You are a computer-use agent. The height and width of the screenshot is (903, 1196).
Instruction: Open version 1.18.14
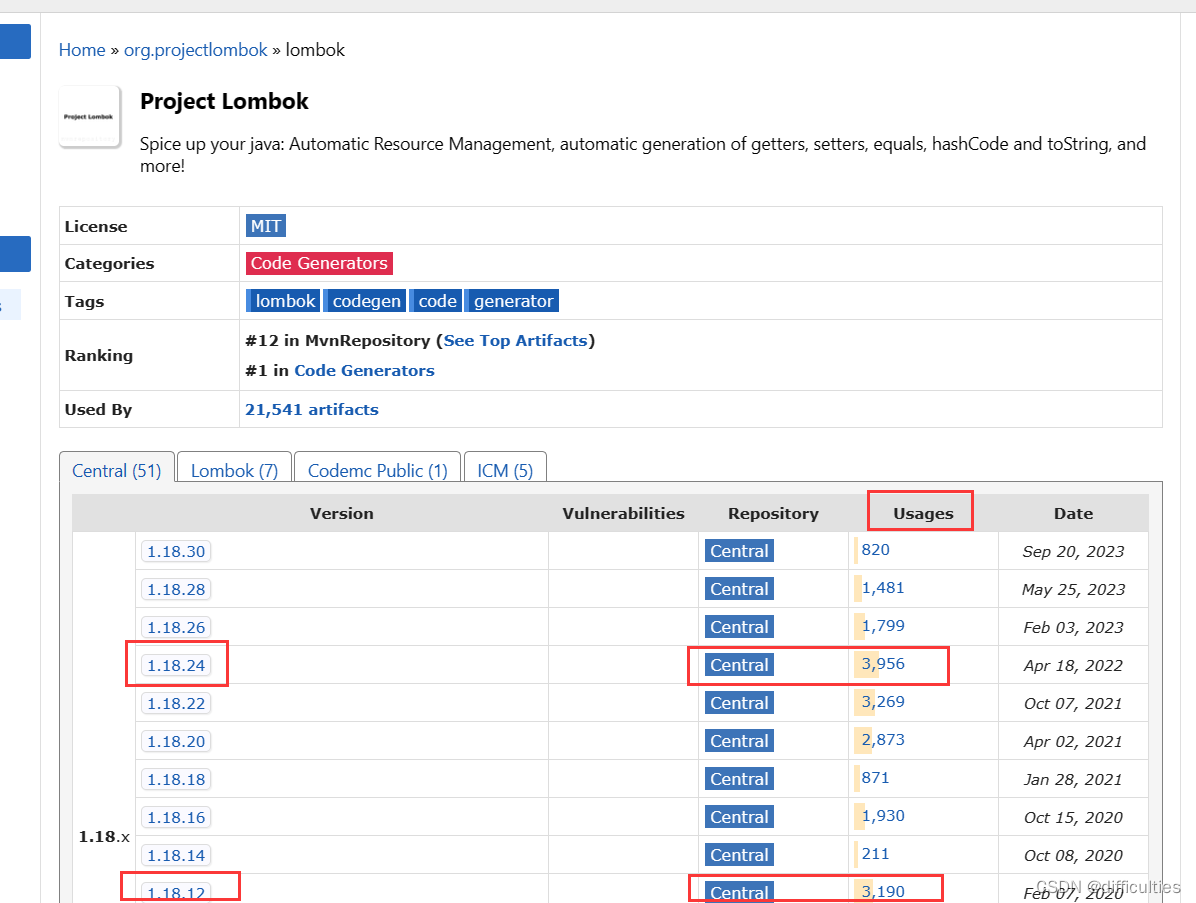pos(176,856)
